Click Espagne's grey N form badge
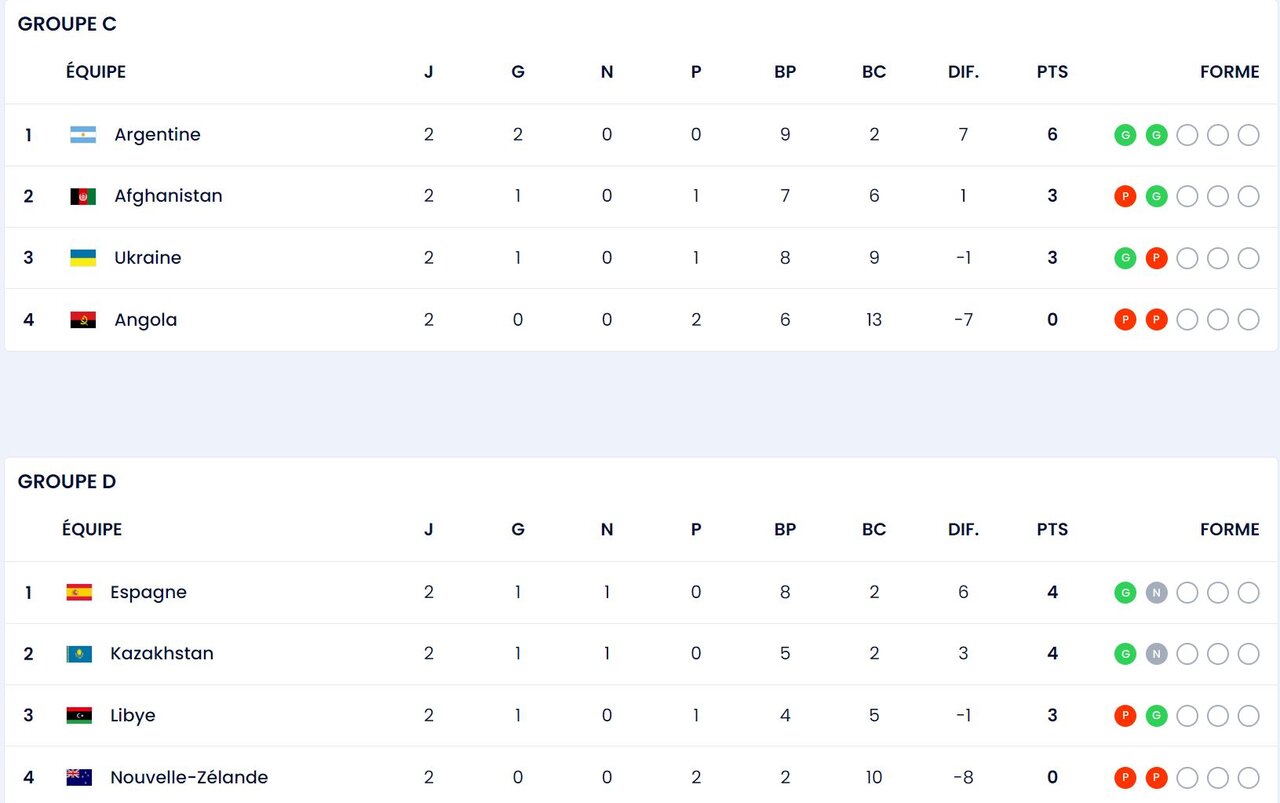The image size is (1280, 803). coord(1156,593)
